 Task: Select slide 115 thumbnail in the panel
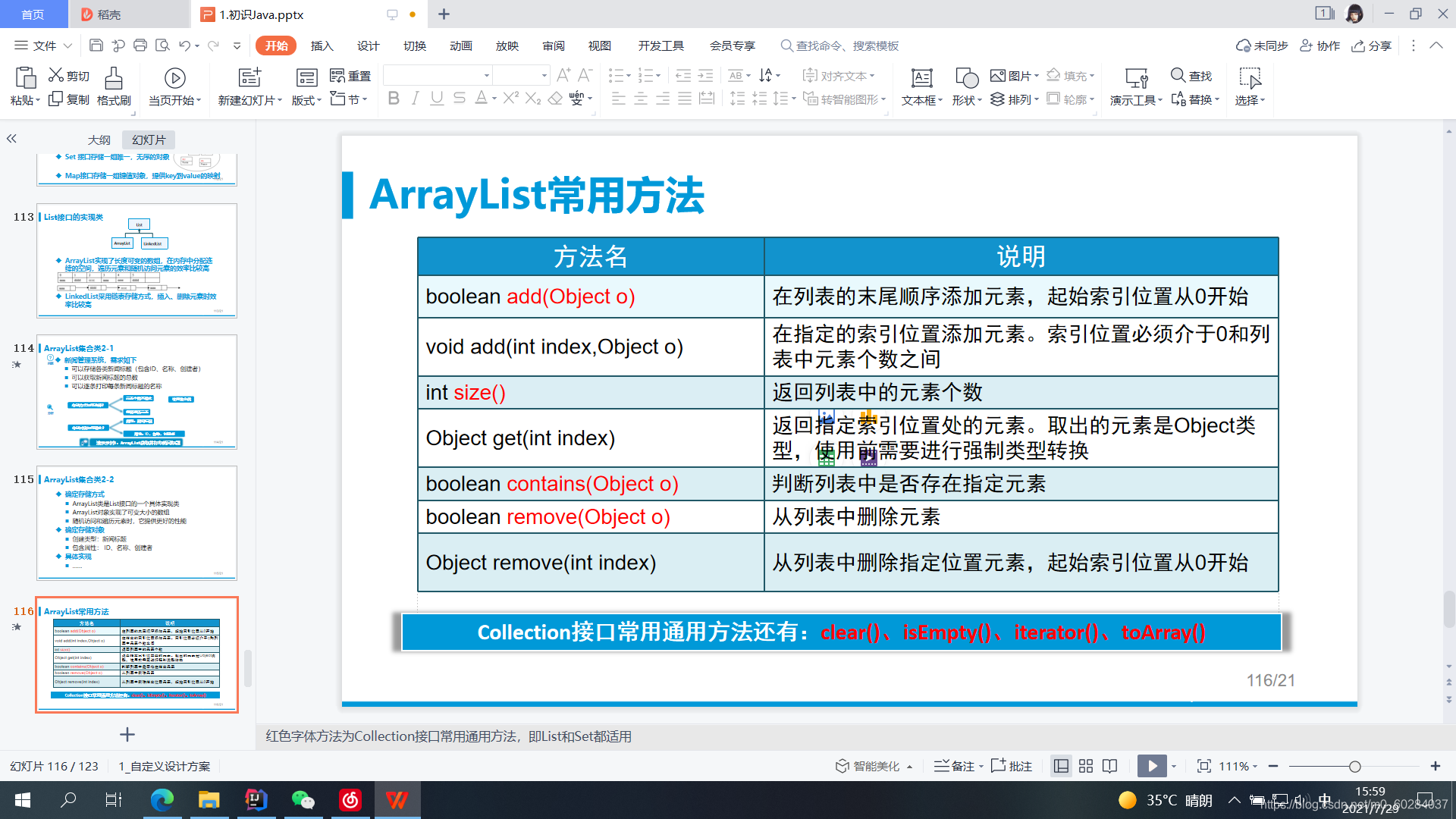click(136, 523)
